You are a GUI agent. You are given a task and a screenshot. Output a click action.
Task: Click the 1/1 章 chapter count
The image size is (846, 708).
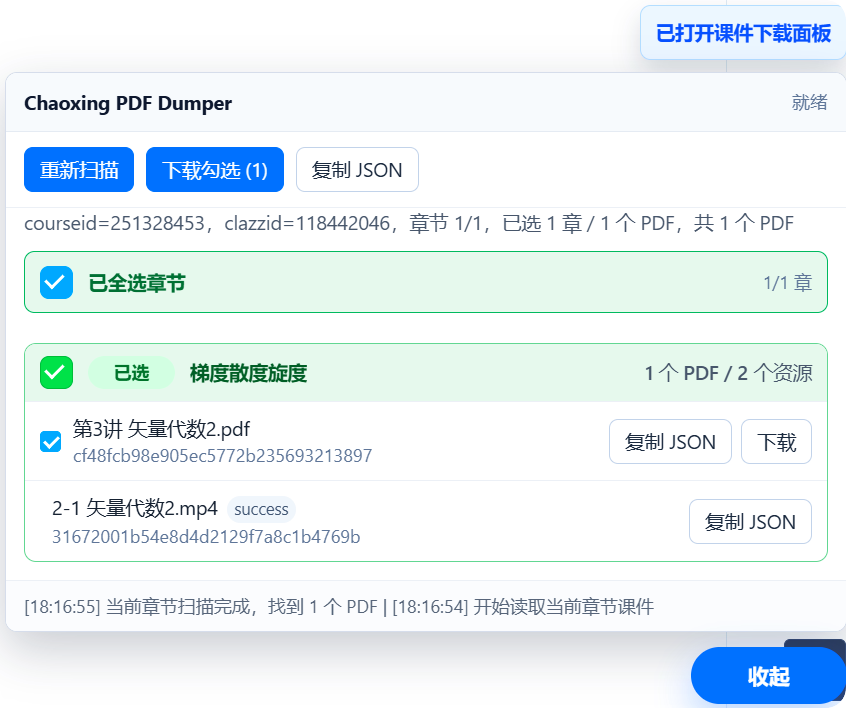[788, 282]
